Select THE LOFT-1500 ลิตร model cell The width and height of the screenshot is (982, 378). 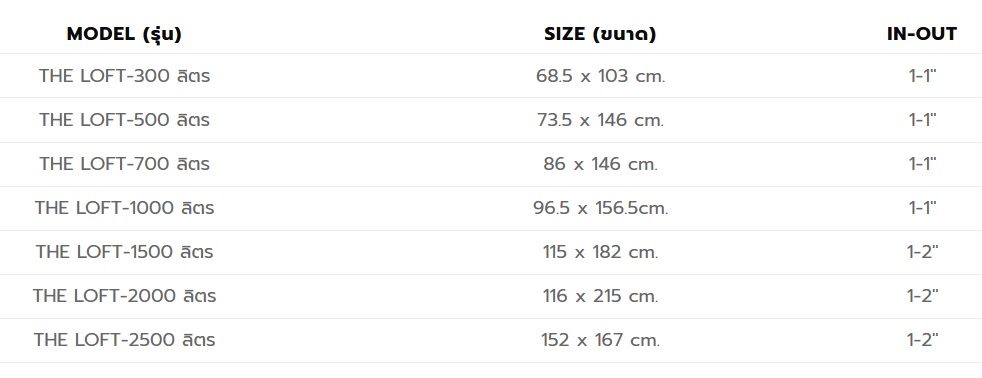tap(124, 252)
